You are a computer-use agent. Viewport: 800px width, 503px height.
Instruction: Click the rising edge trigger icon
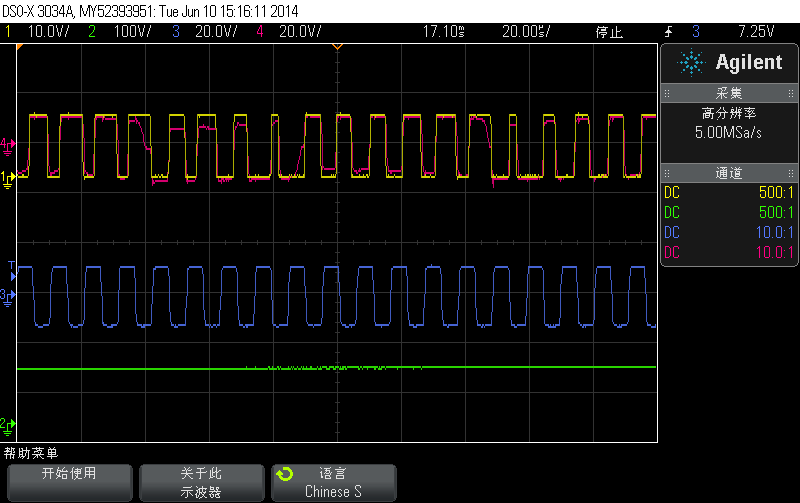pos(668,32)
